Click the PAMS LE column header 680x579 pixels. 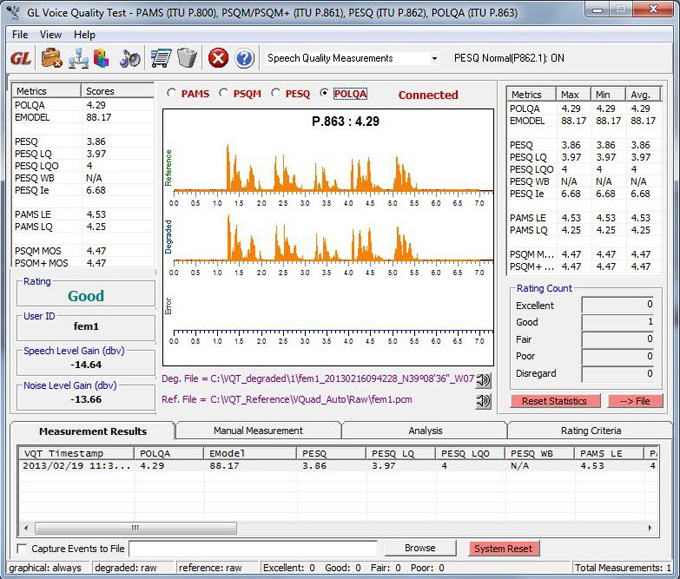click(x=609, y=454)
